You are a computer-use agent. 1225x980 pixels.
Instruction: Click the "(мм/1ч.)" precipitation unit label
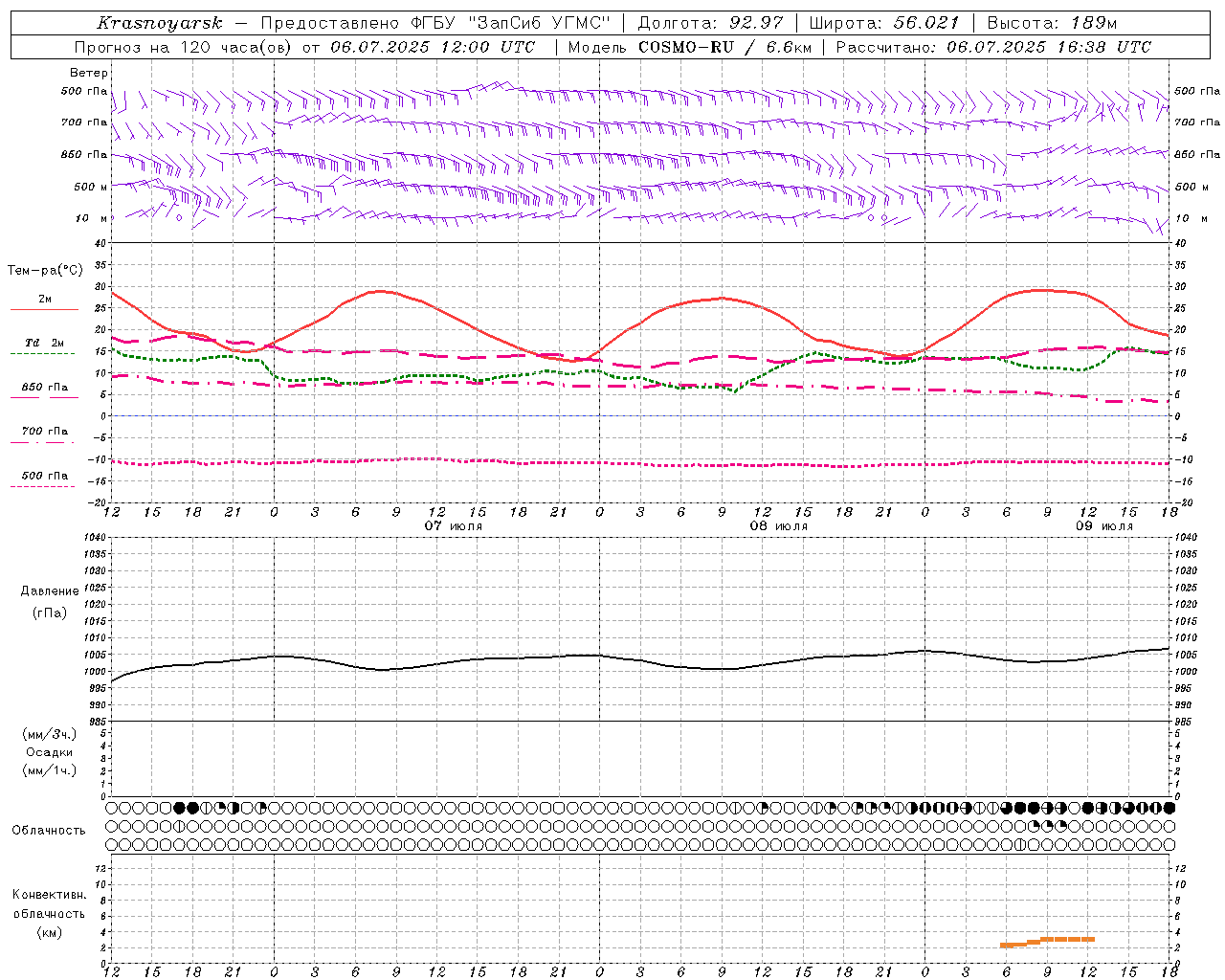[x=50, y=770]
